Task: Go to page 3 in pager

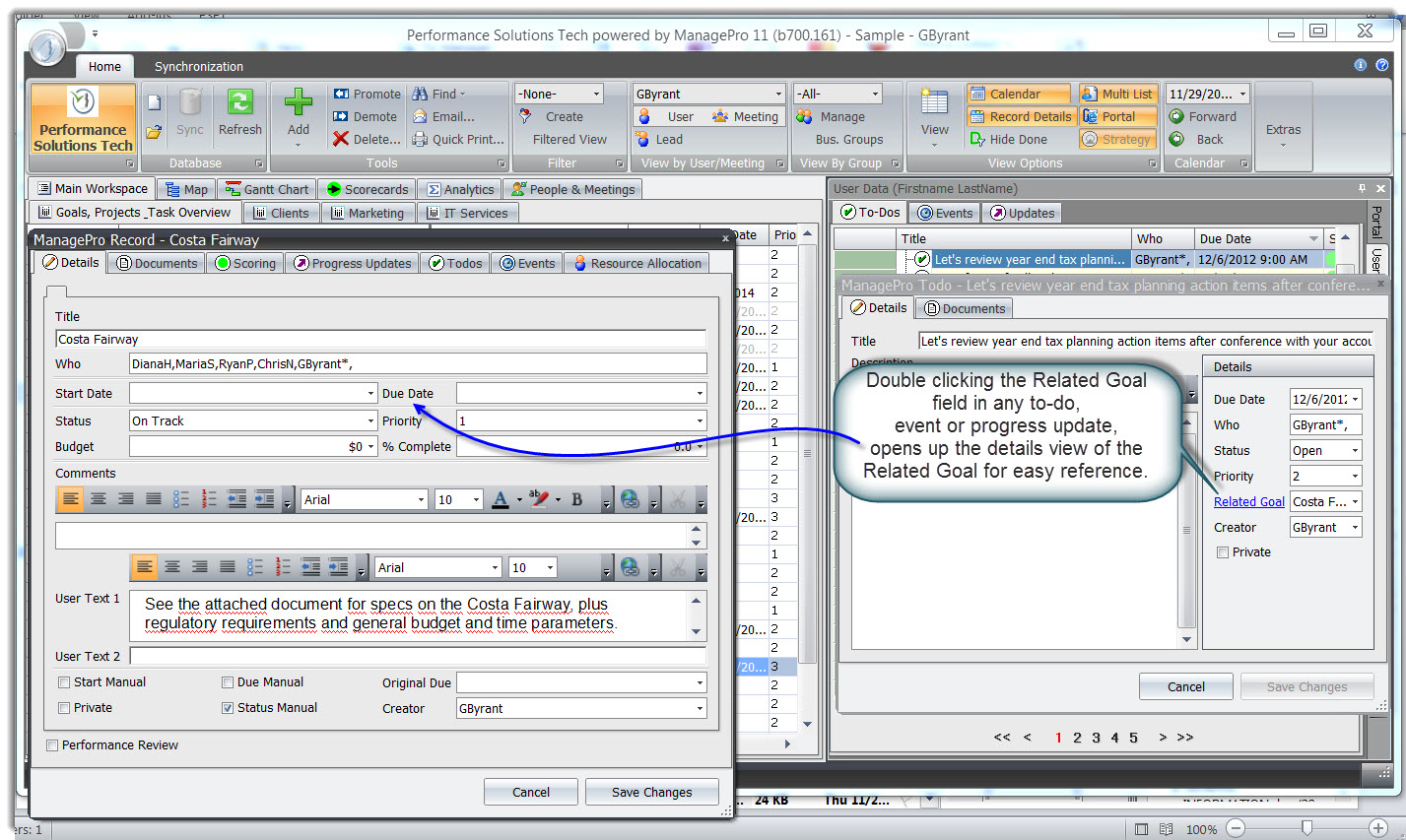Action: [x=1096, y=738]
